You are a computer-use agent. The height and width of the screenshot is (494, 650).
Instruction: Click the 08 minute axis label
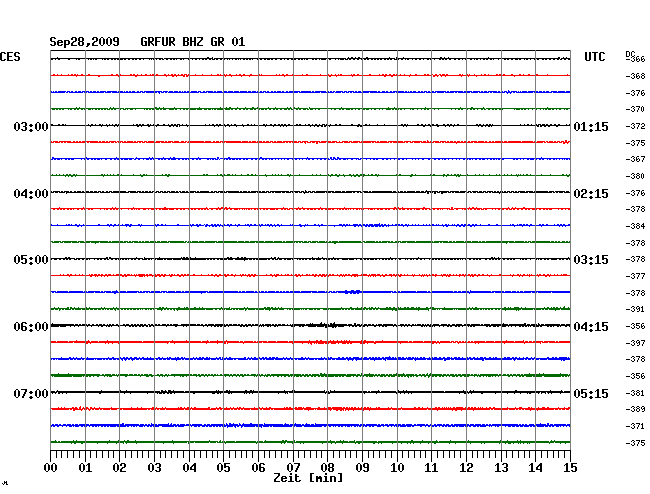pos(327,468)
